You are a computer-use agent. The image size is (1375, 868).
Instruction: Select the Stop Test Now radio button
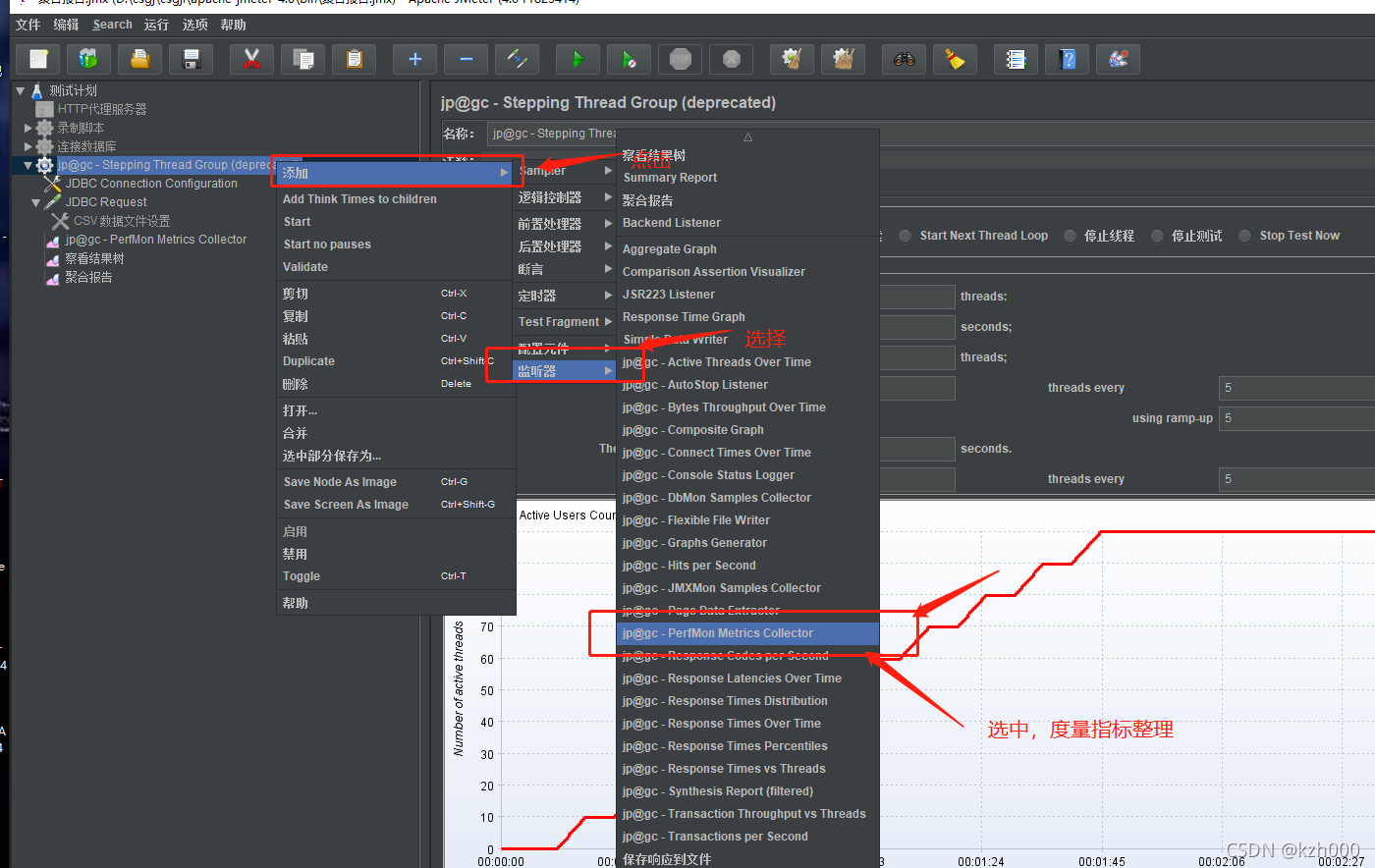(x=1245, y=236)
